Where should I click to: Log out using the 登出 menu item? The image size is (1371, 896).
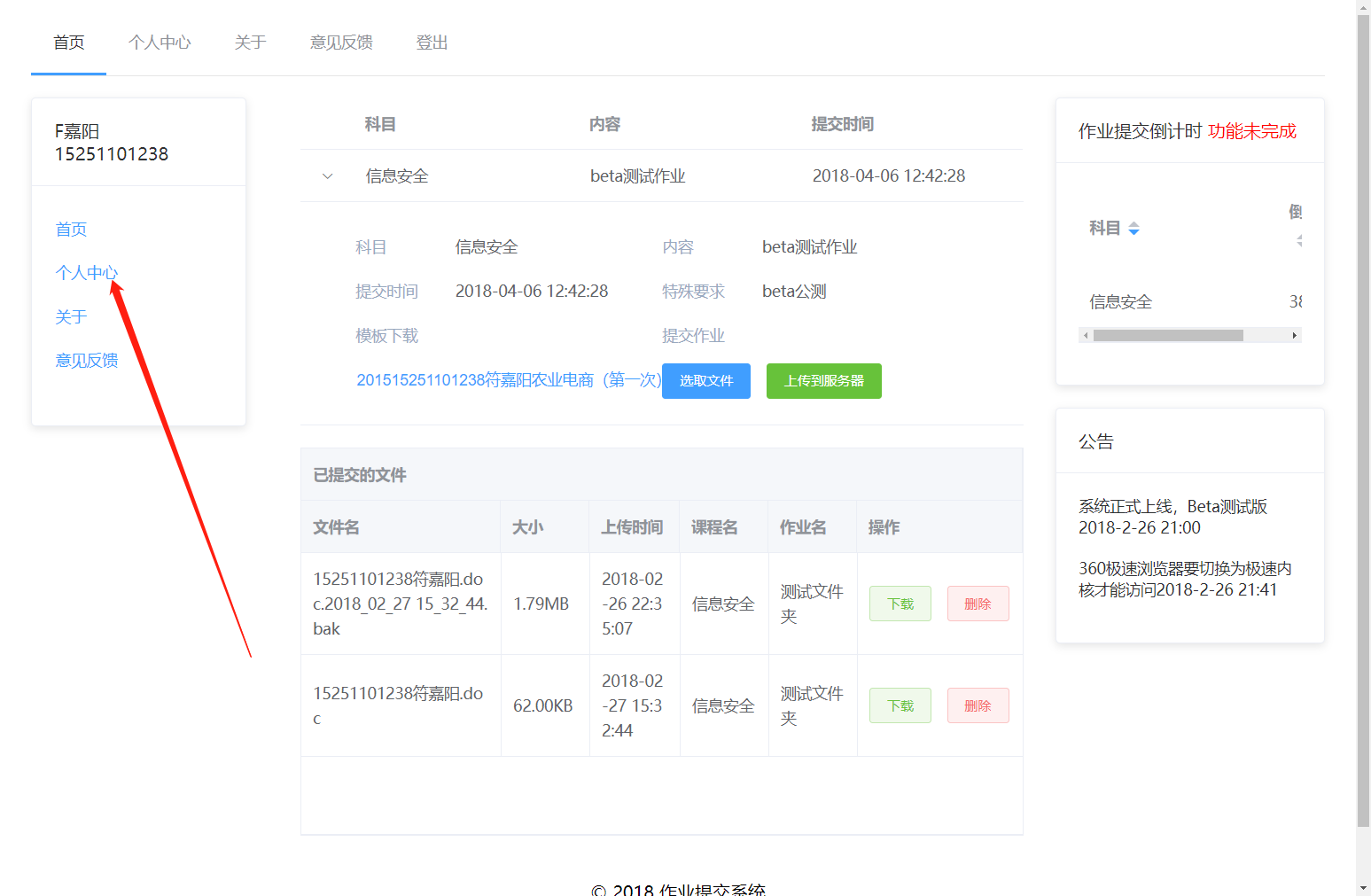tap(432, 43)
